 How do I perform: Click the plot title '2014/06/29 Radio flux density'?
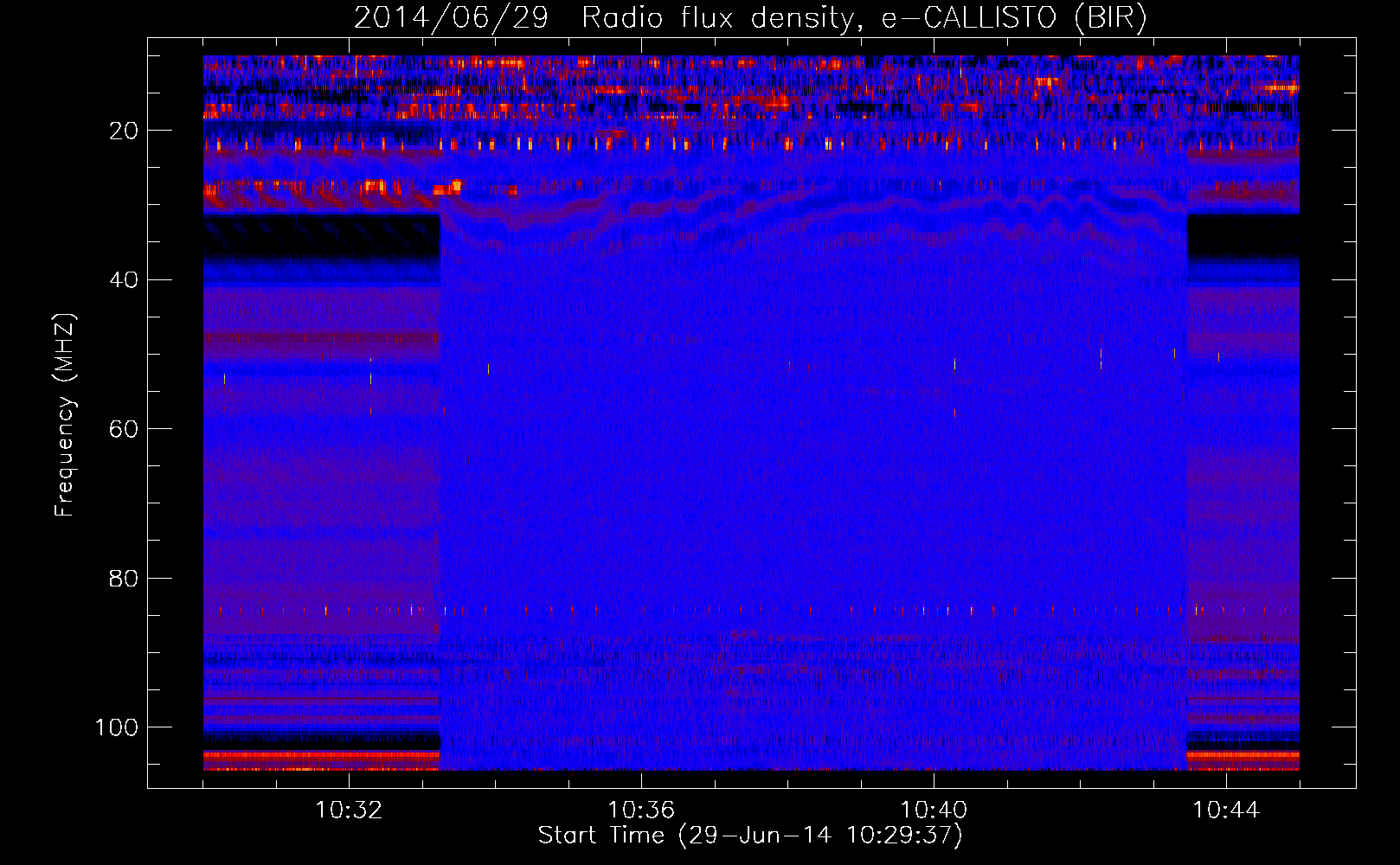coord(750,17)
